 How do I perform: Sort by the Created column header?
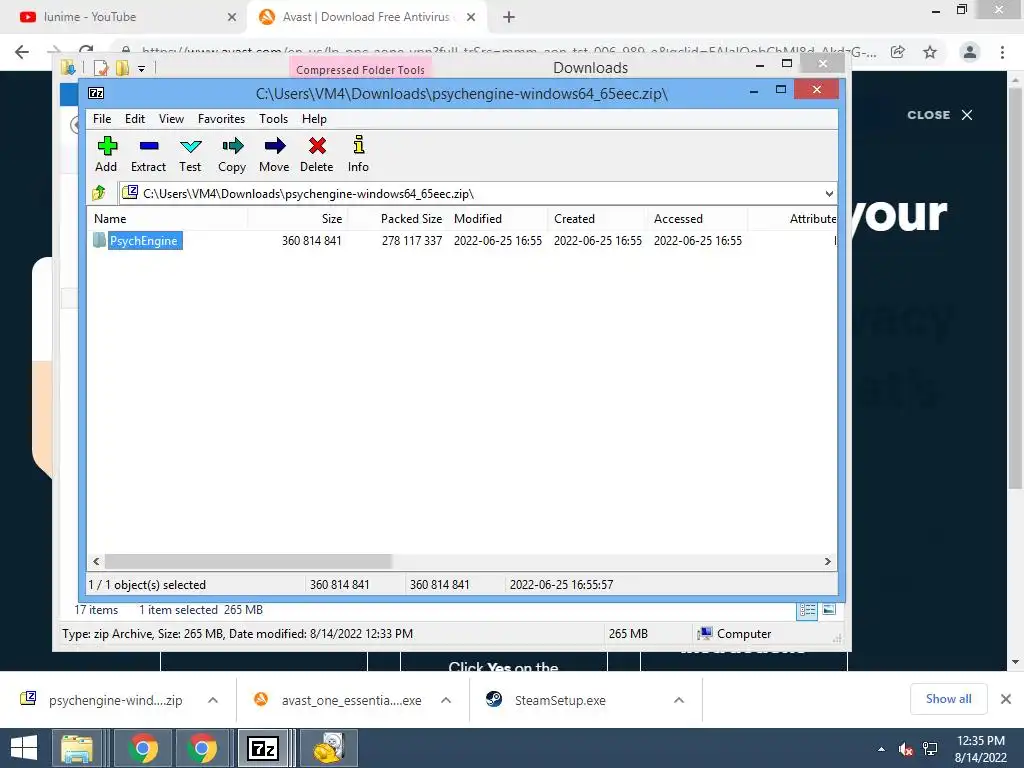pos(598,219)
